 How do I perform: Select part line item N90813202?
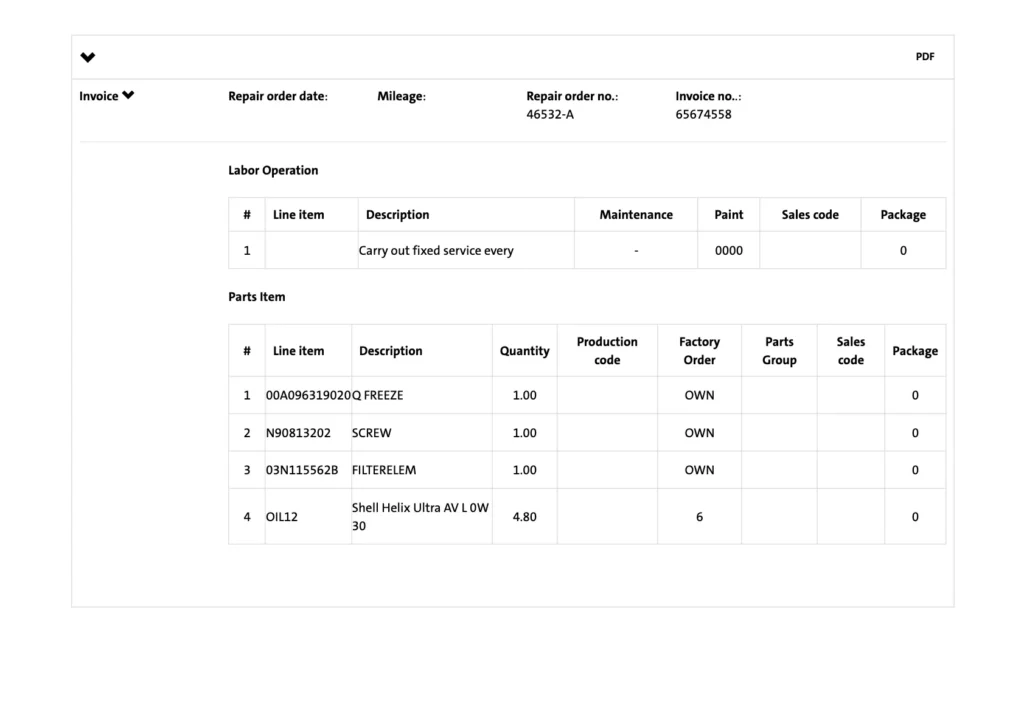(298, 433)
